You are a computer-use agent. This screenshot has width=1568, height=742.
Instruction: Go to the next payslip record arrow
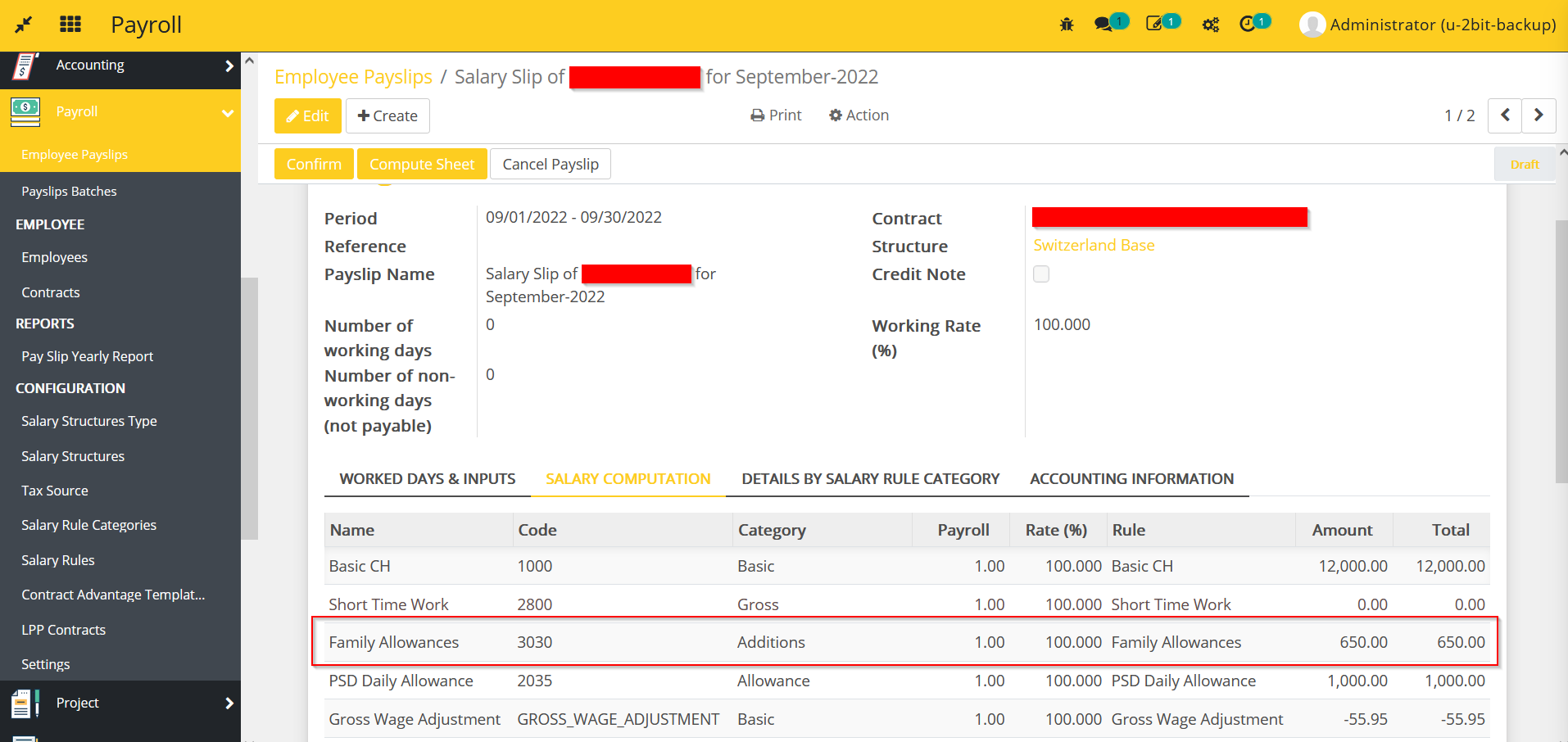[1539, 115]
